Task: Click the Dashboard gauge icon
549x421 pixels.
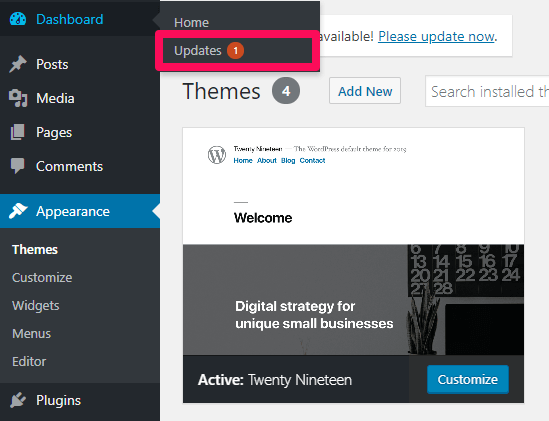Action: coord(18,19)
